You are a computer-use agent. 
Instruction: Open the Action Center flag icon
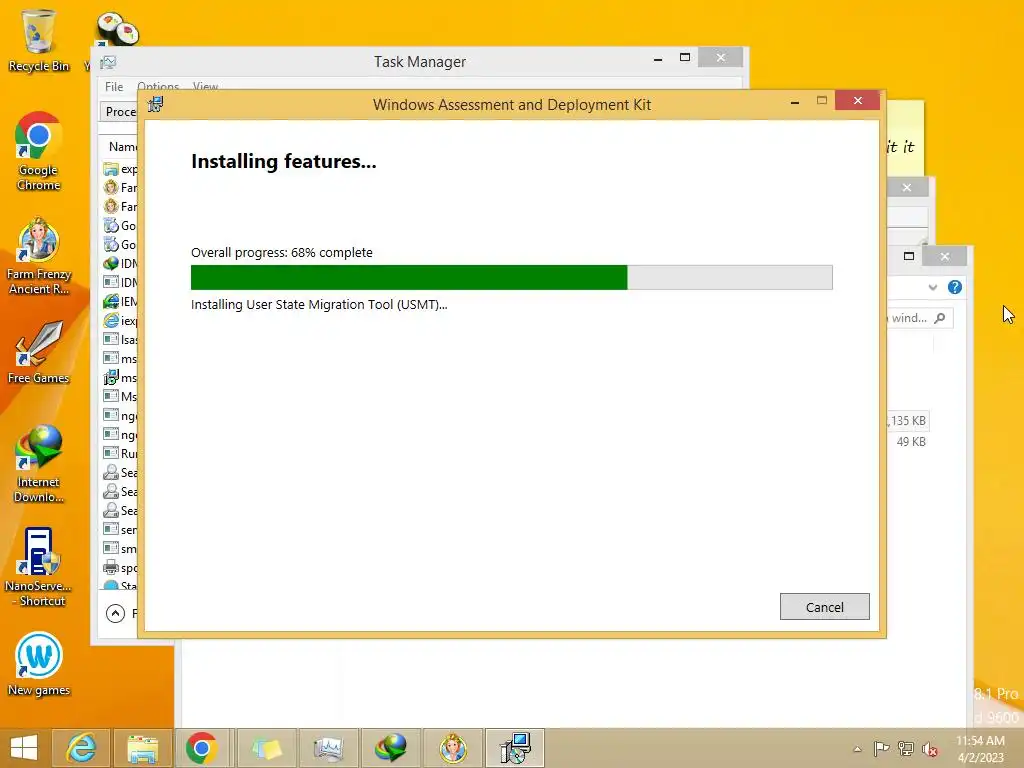881,748
